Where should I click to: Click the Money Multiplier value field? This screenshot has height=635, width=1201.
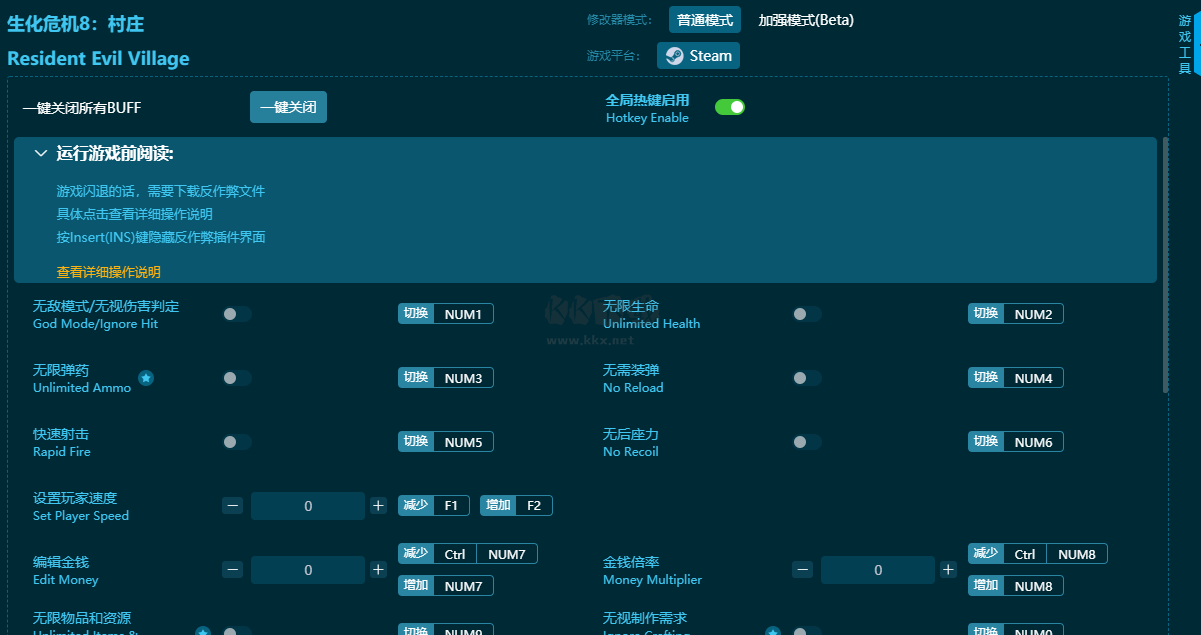tap(878, 570)
